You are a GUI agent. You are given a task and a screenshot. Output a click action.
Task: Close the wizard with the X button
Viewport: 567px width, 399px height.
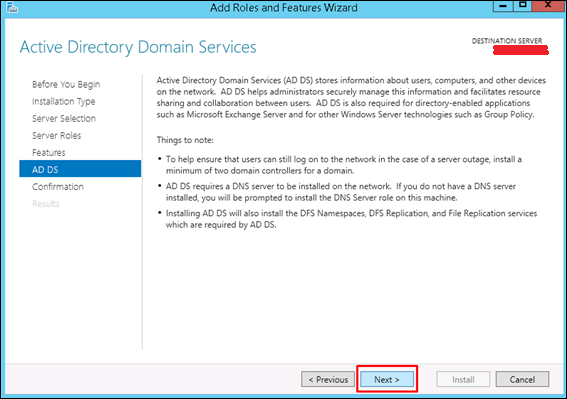547,5
